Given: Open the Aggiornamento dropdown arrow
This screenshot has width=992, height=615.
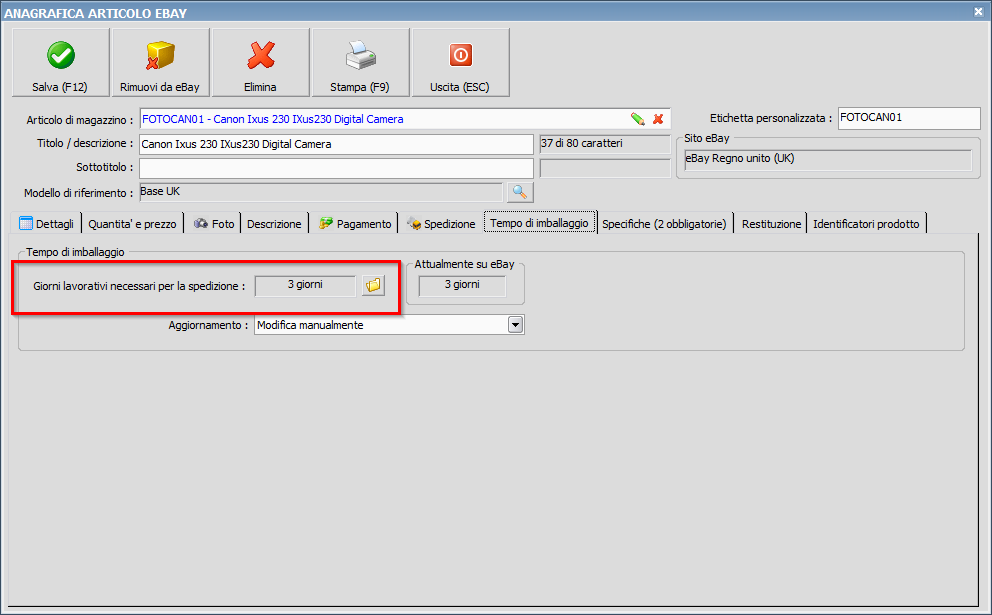Looking at the screenshot, I should (516, 325).
